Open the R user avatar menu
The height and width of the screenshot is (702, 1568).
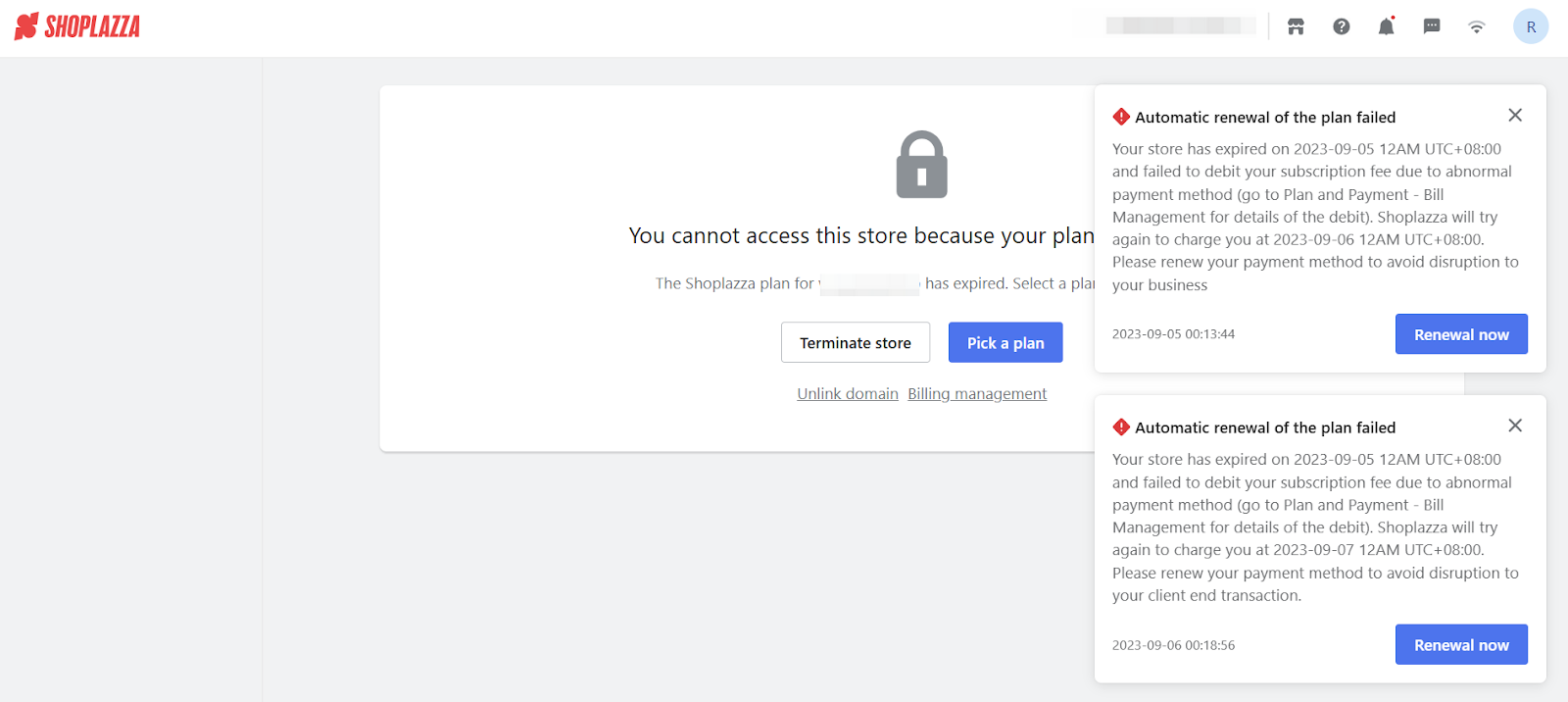click(1531, 26)
